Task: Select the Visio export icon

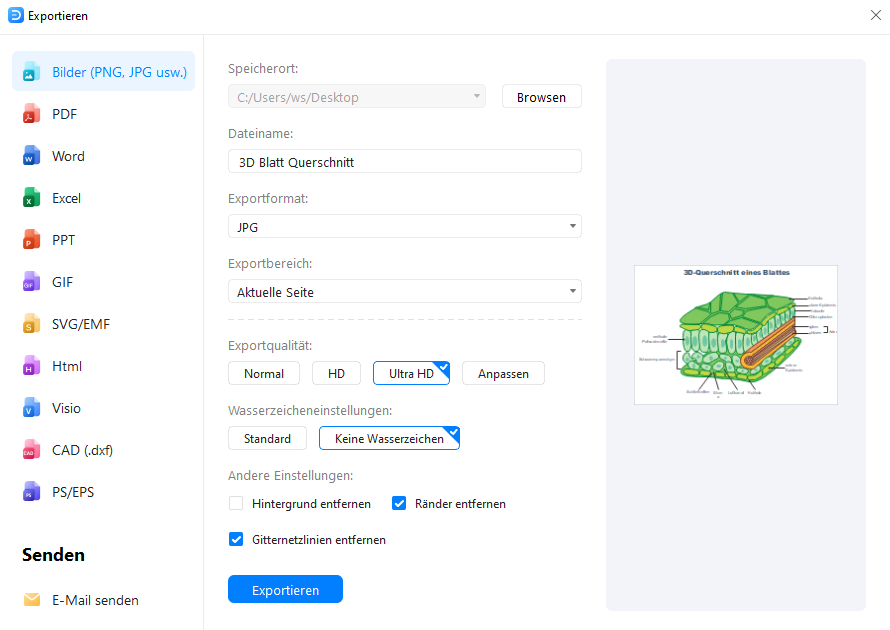Action: tap(68, 407)
